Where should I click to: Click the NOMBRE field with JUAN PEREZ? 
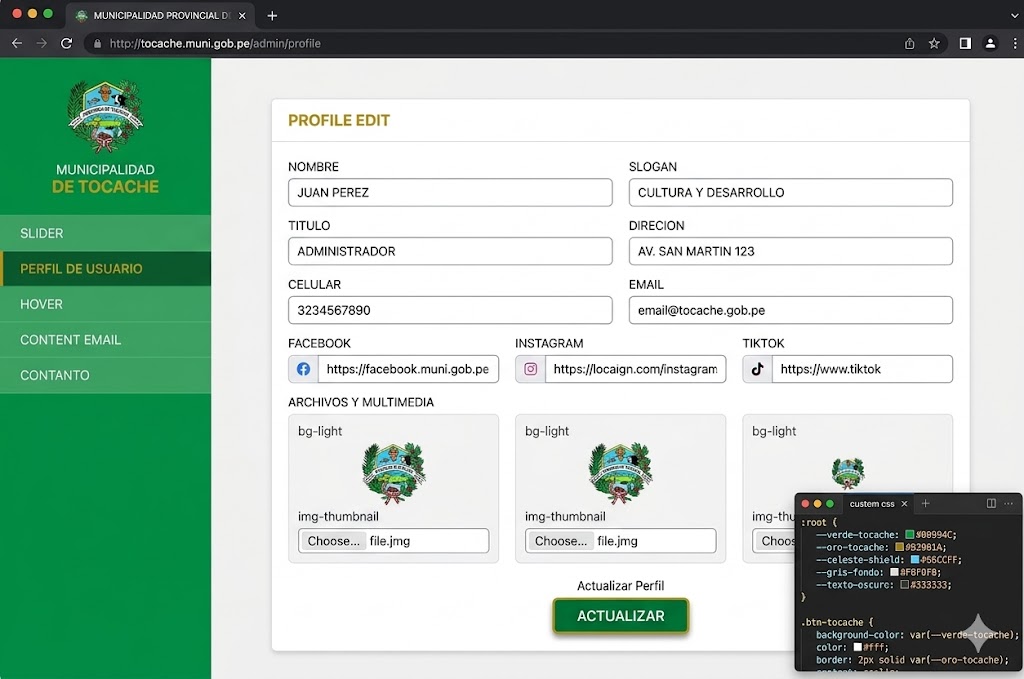click(450, 193)
